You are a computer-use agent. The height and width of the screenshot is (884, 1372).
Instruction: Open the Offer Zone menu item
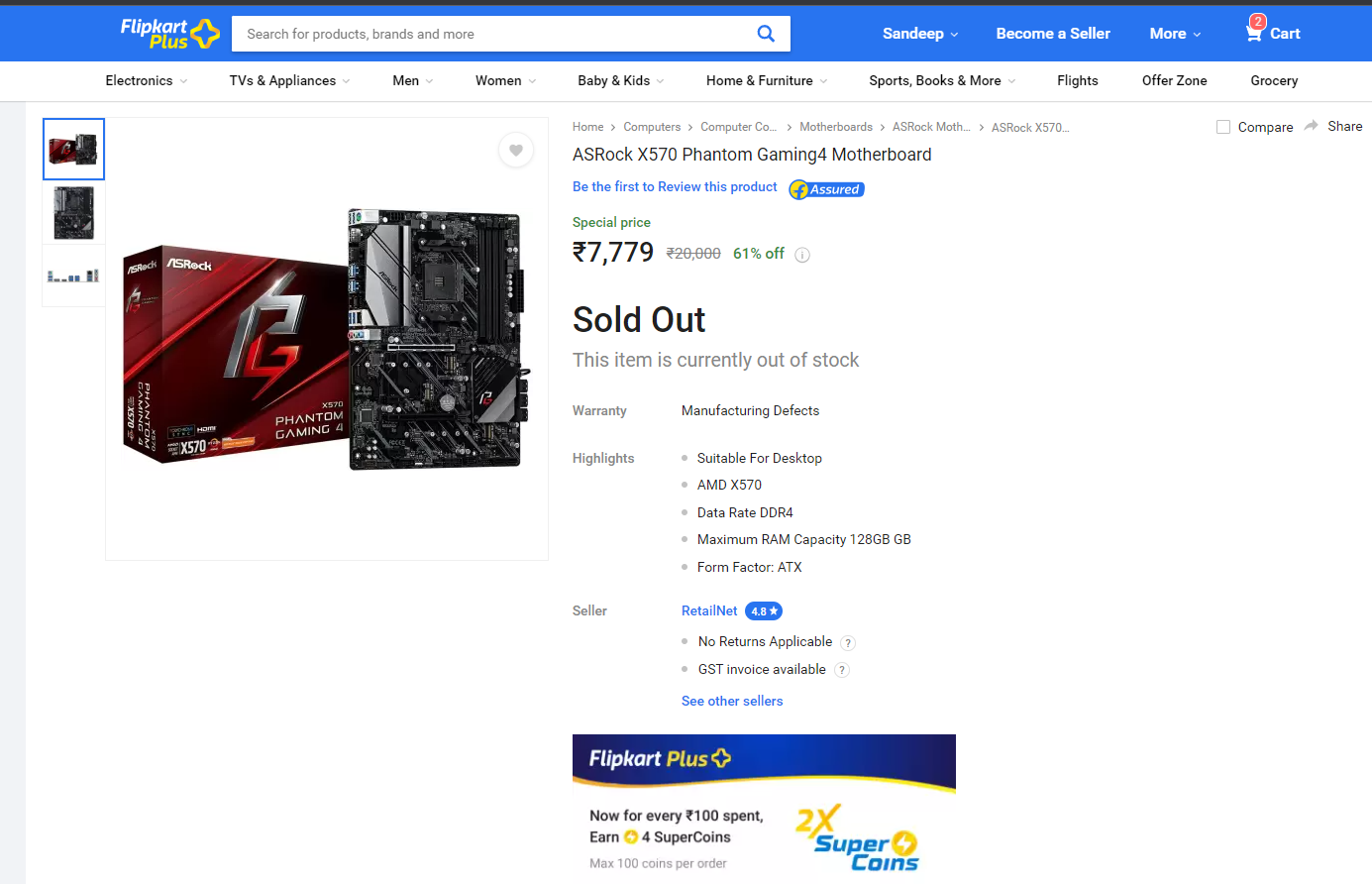click(x=1174, y=81)
